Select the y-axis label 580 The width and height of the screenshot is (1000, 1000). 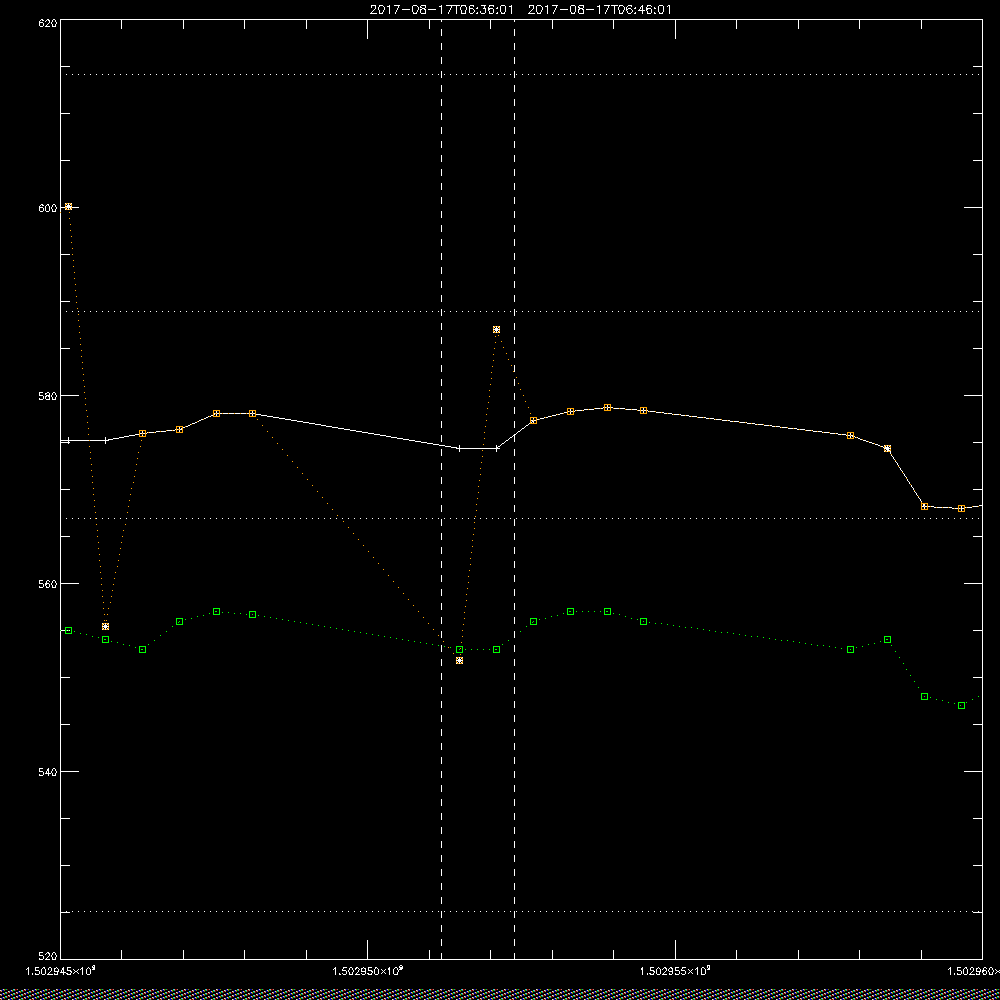click(48, 395)
